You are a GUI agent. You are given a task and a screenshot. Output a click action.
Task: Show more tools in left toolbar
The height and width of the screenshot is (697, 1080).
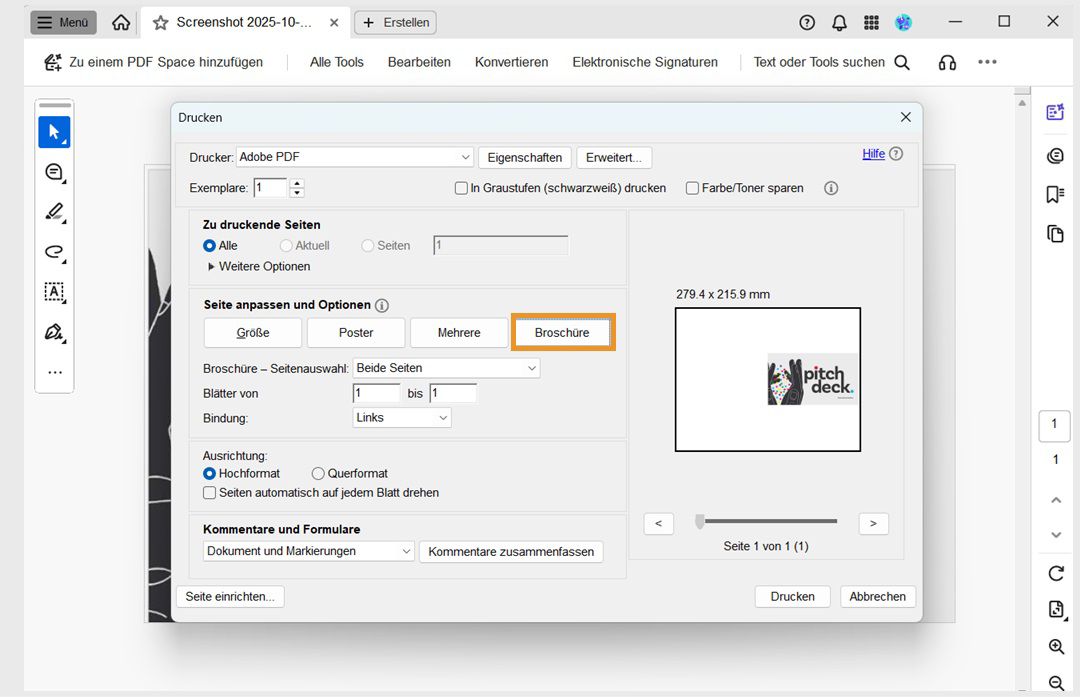coord(54,373)
